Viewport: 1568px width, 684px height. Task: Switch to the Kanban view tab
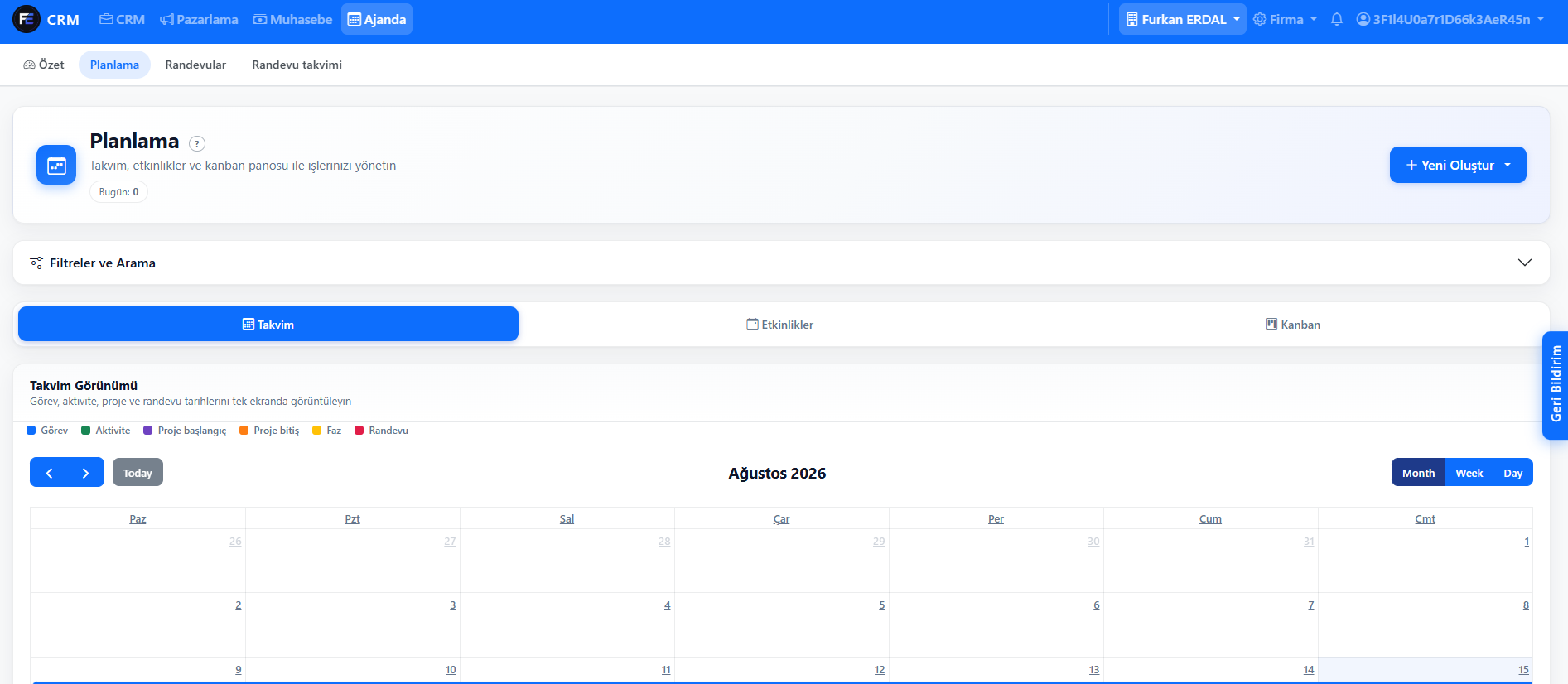point(1293,324)
